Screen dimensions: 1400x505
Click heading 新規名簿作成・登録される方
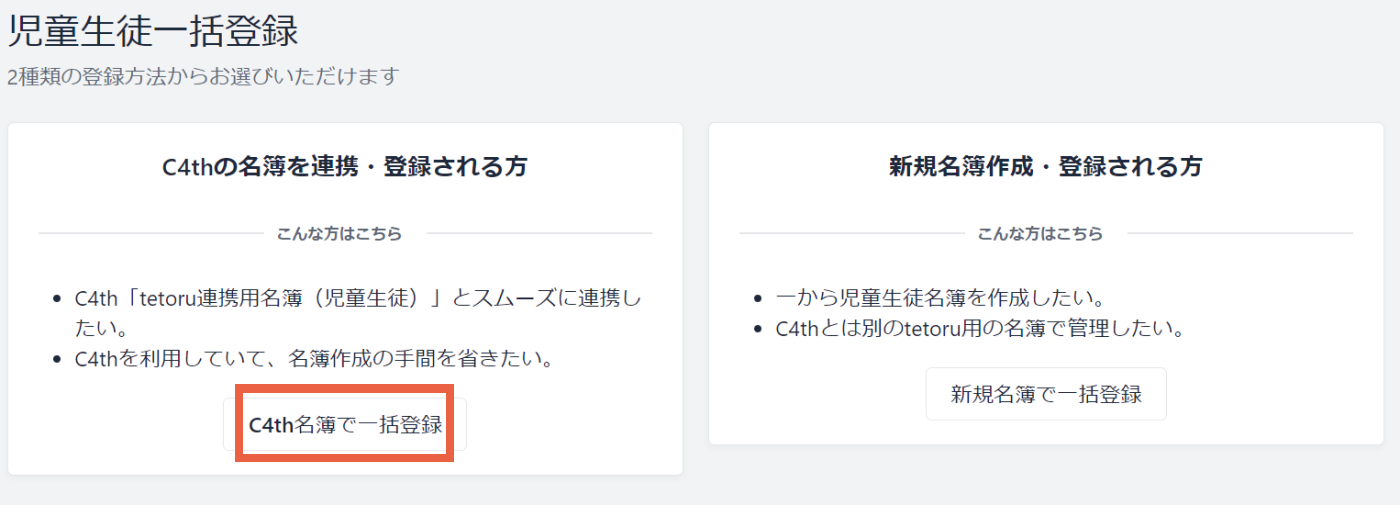click(x=1046, y=166)
